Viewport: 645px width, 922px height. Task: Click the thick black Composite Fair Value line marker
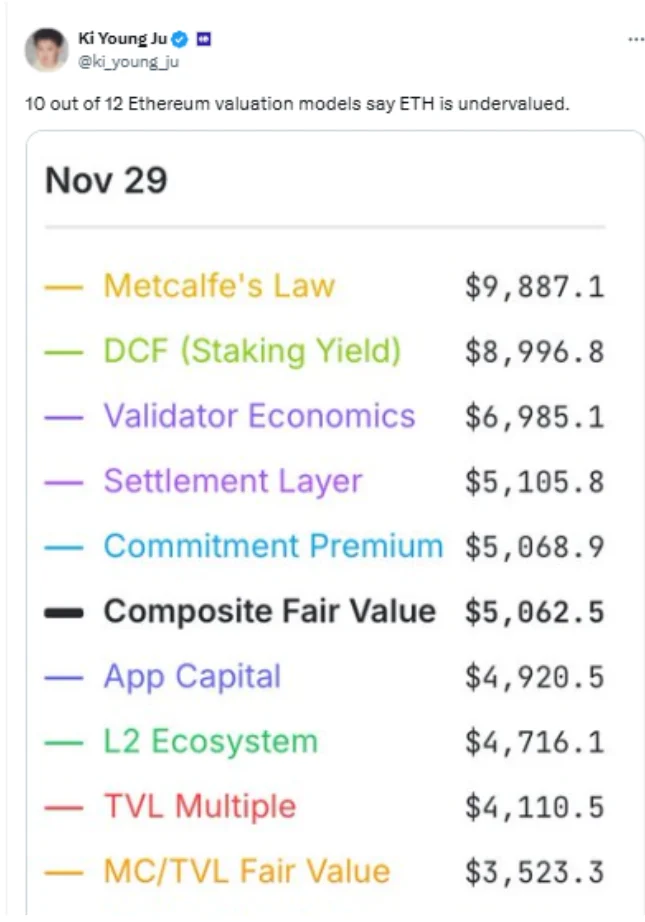coord(64,612)
